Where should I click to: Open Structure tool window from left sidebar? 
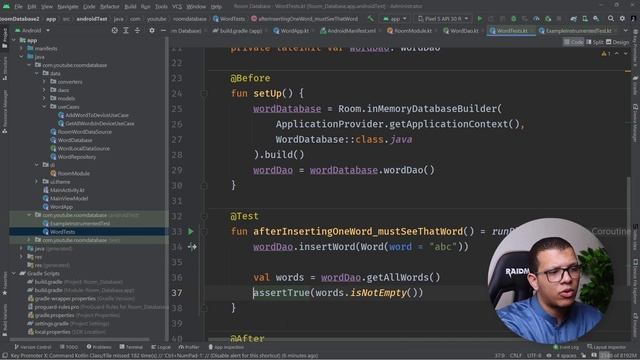tap(4, 69)
